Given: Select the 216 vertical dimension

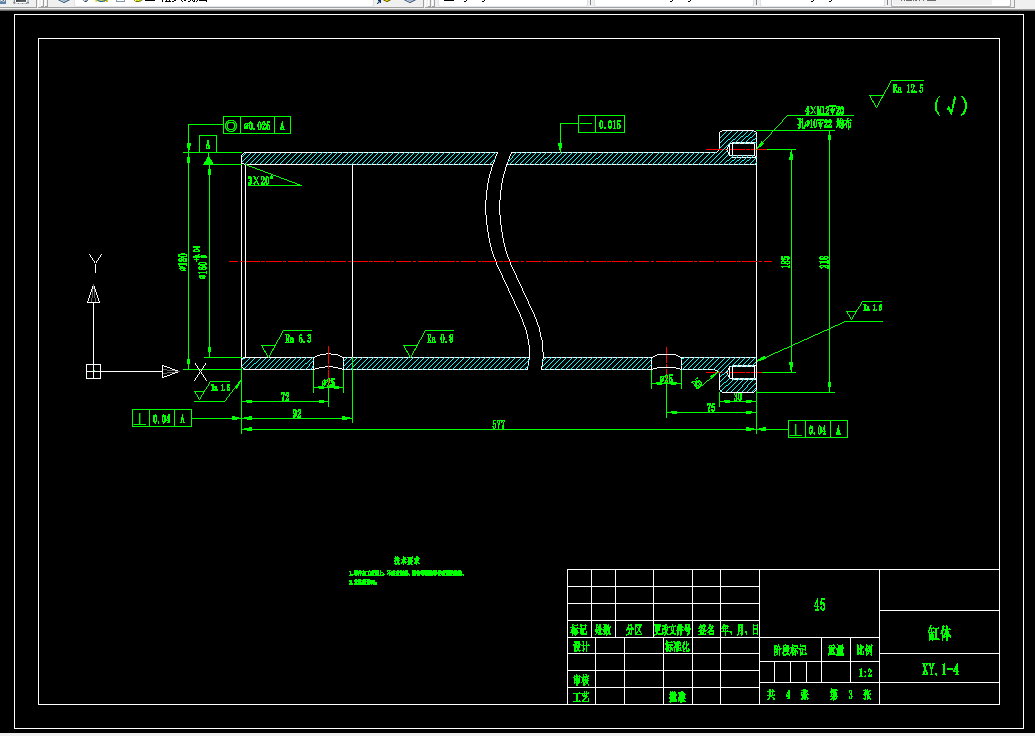Looking at the screenshot, I should (x=824, y=262).
